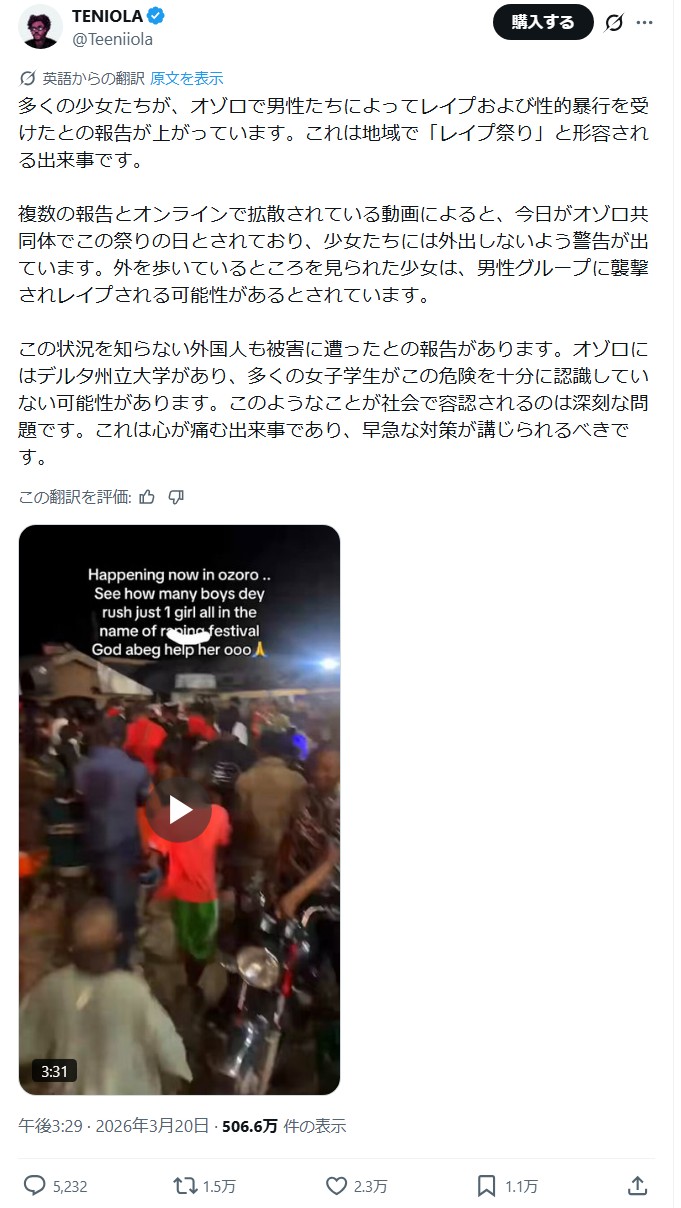Open the @Teeniiola handle link
Screen dimensions: 681x1208
(x=112, y=39)
